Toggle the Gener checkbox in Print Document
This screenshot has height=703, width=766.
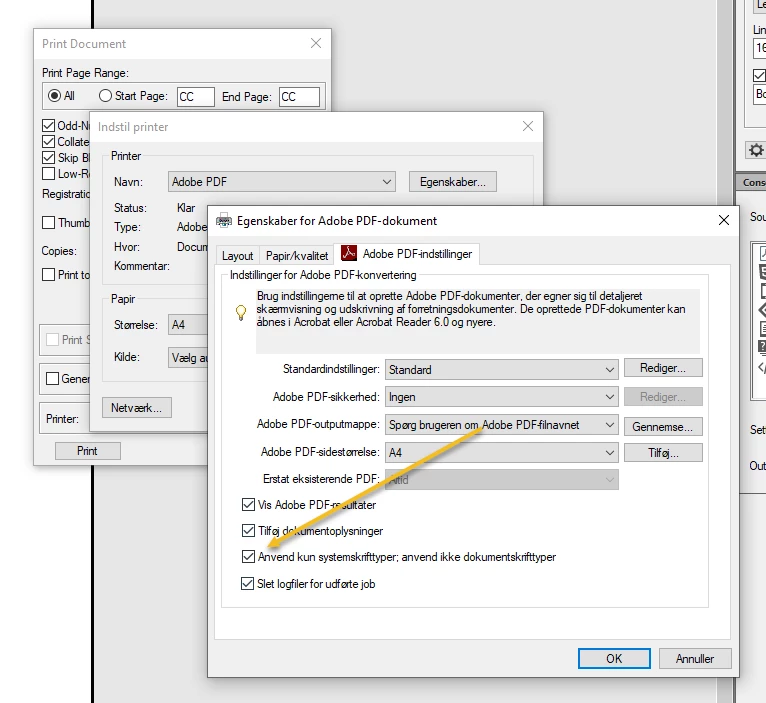(52, 379)
